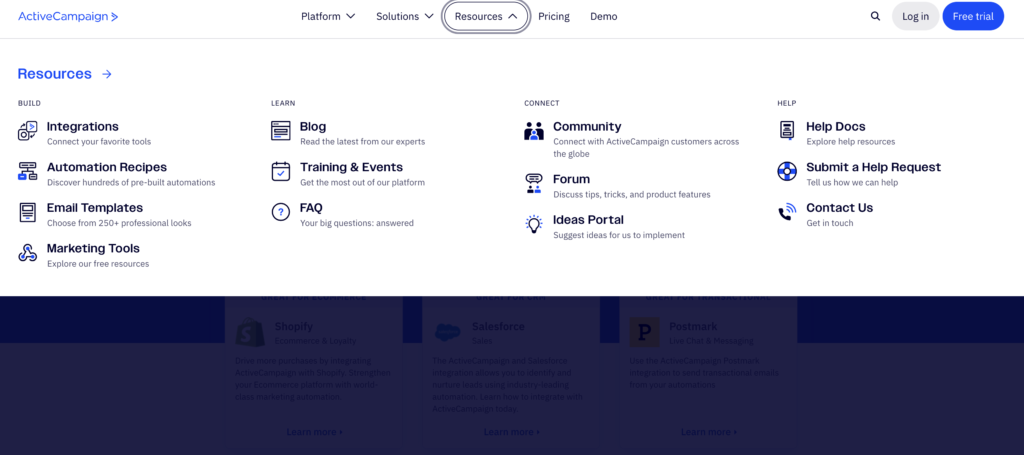Click the Contact Us phone icon
This screenshot has height=455, width=1024.
pos(787,212)
